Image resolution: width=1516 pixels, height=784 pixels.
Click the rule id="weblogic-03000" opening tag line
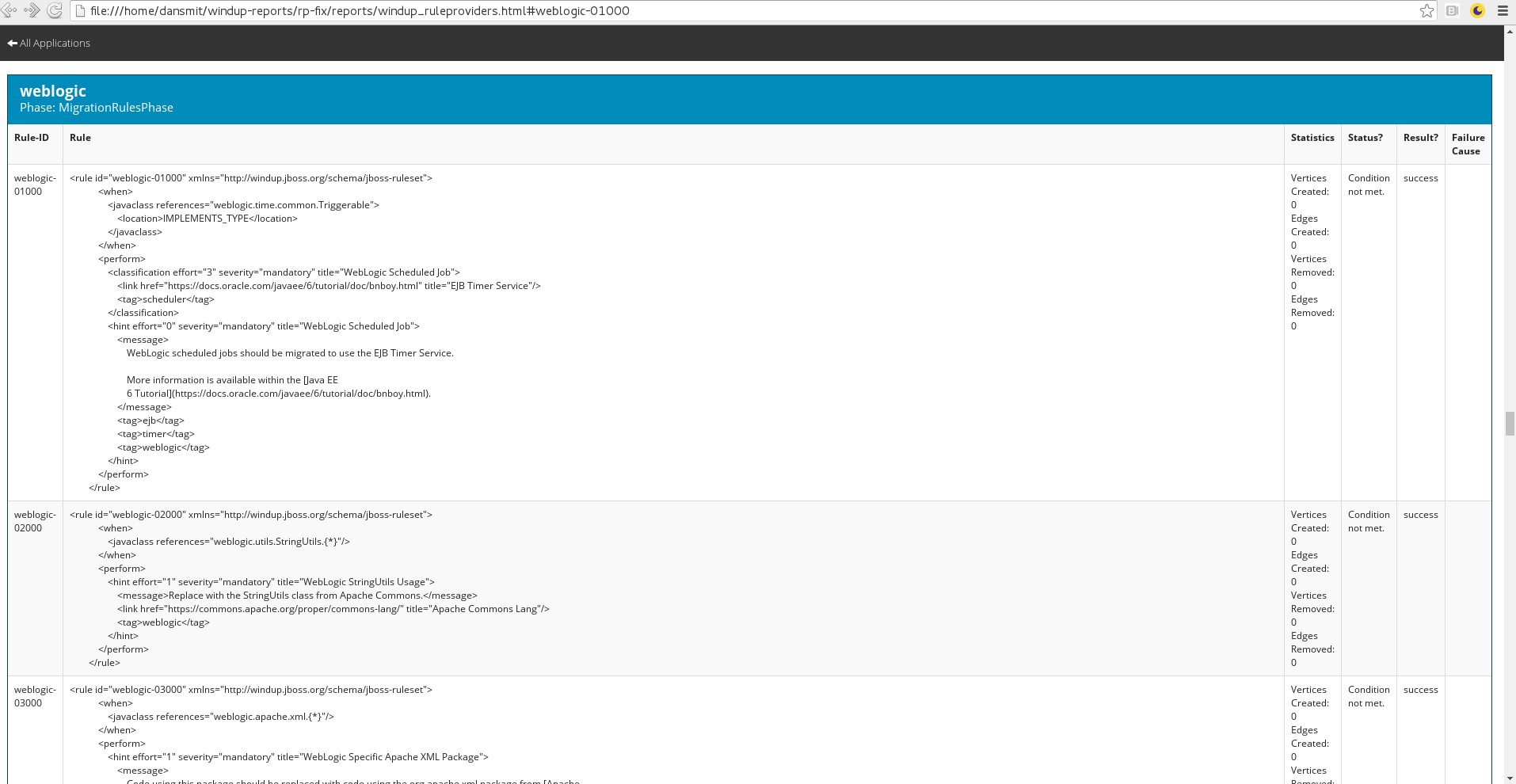pyautogui.click(x=251, y=690)
